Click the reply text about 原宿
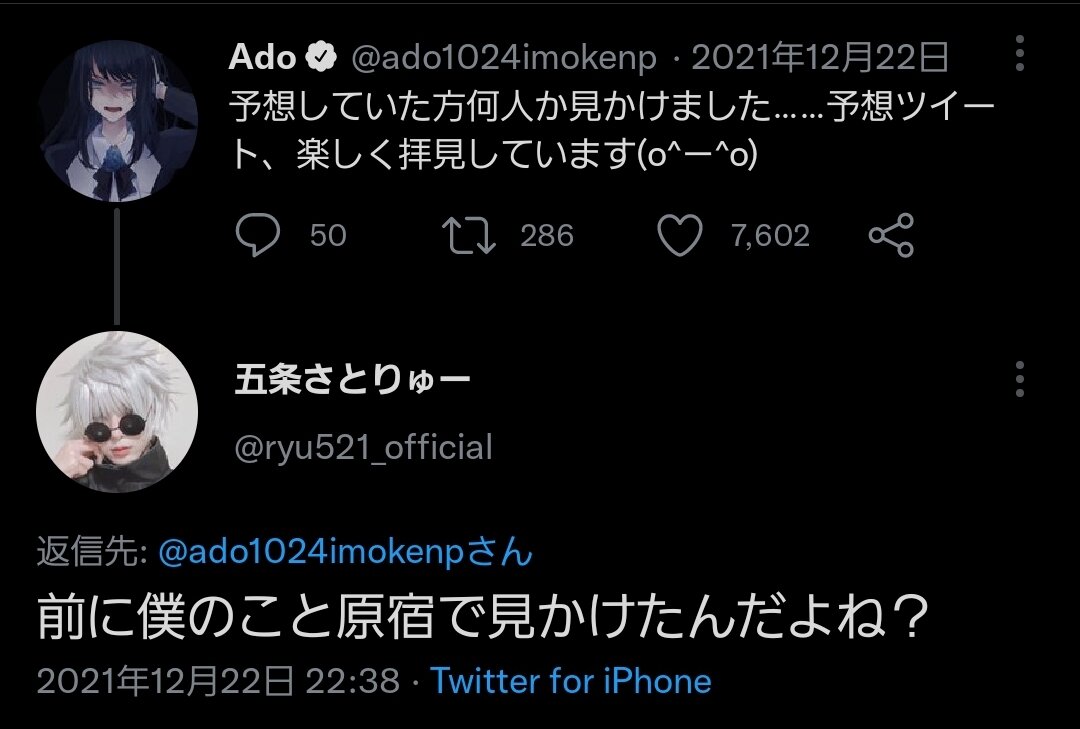 [479, 618]
